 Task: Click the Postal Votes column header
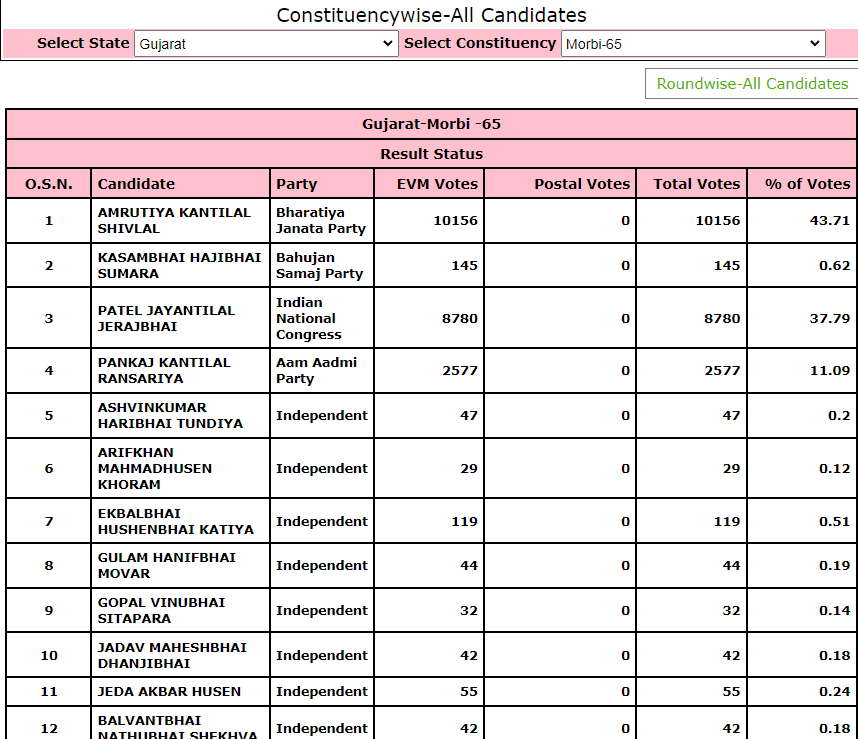point(560,183)
